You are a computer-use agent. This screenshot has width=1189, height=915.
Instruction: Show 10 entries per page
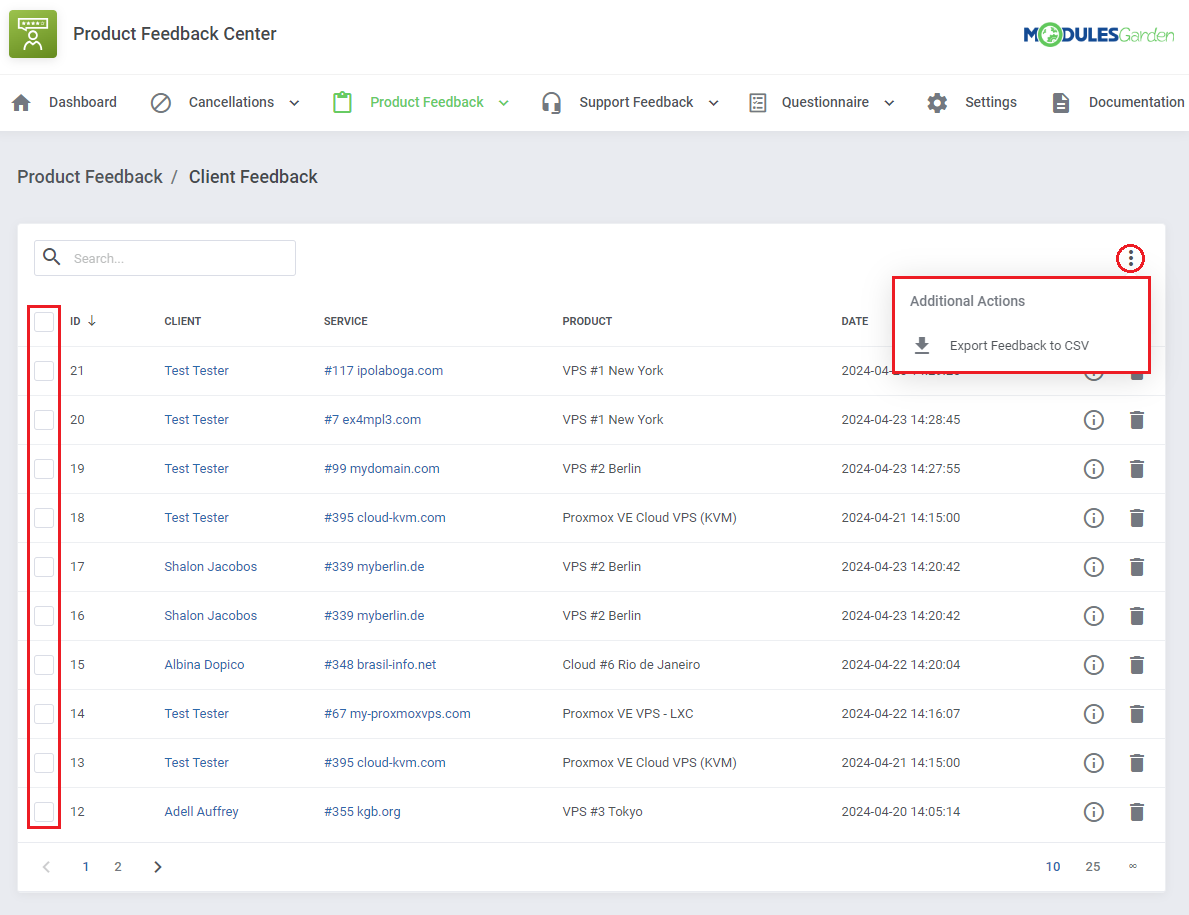tap(1053, 866)
